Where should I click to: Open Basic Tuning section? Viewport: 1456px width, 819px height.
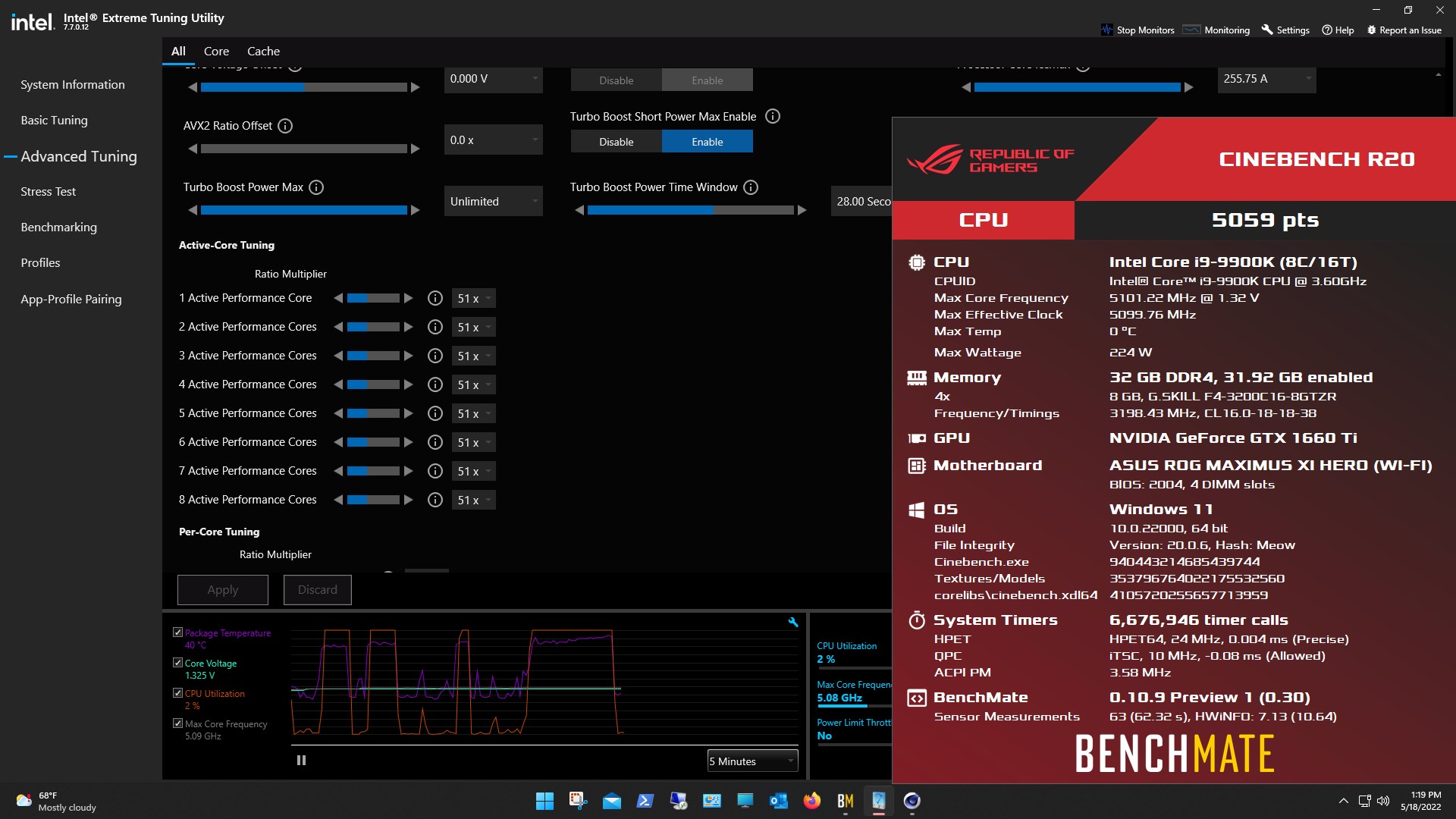tap(54, 121)
